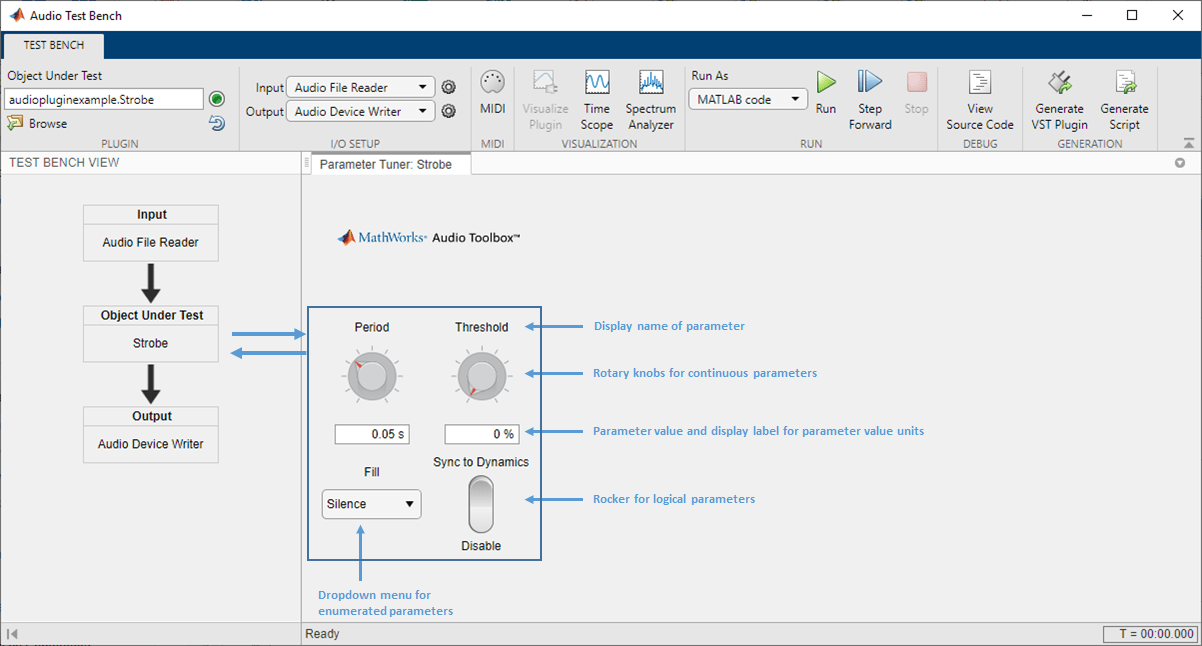Open the Input source dropdown

click(360, 87)
